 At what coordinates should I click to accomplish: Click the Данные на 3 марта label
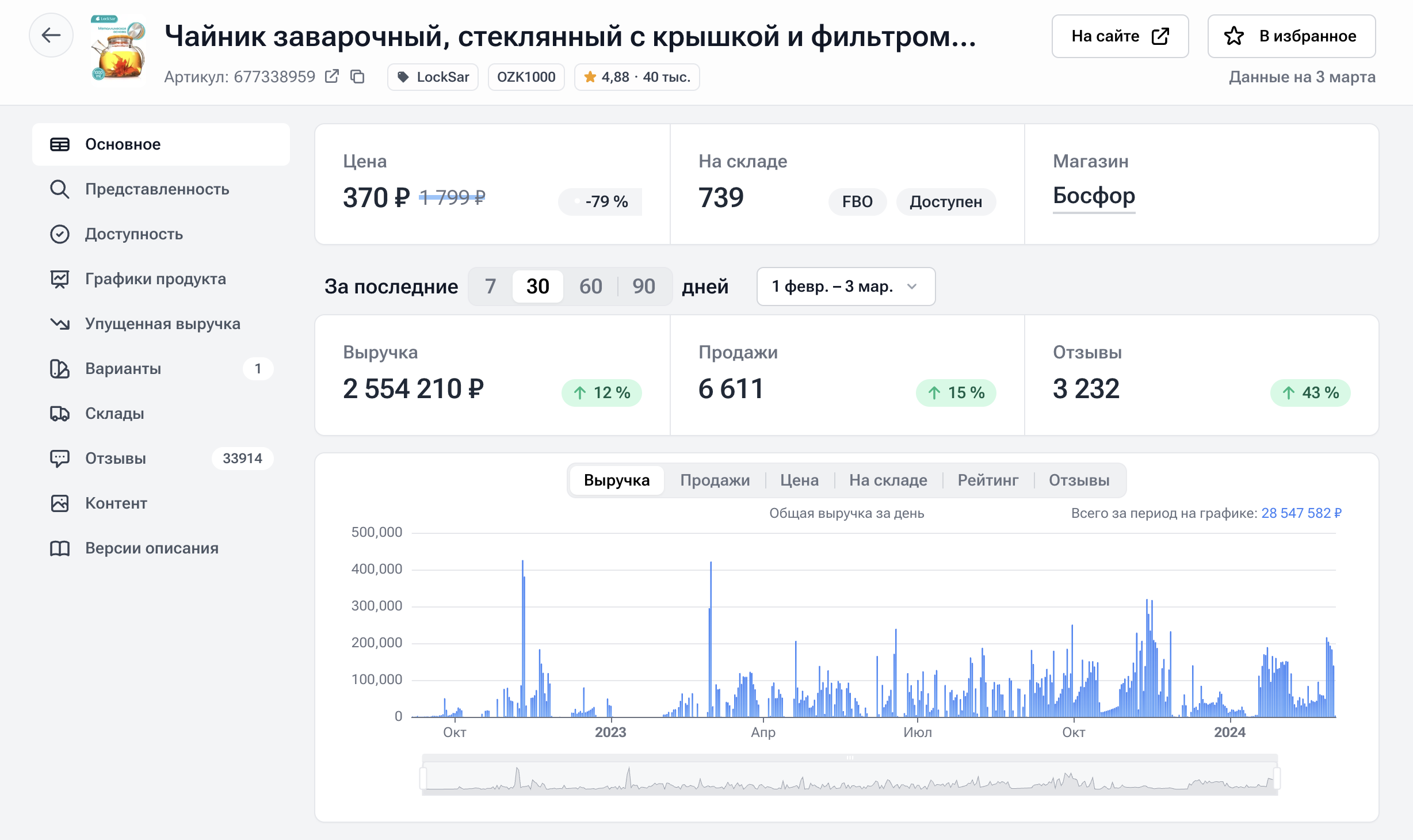coord(1302,77)
